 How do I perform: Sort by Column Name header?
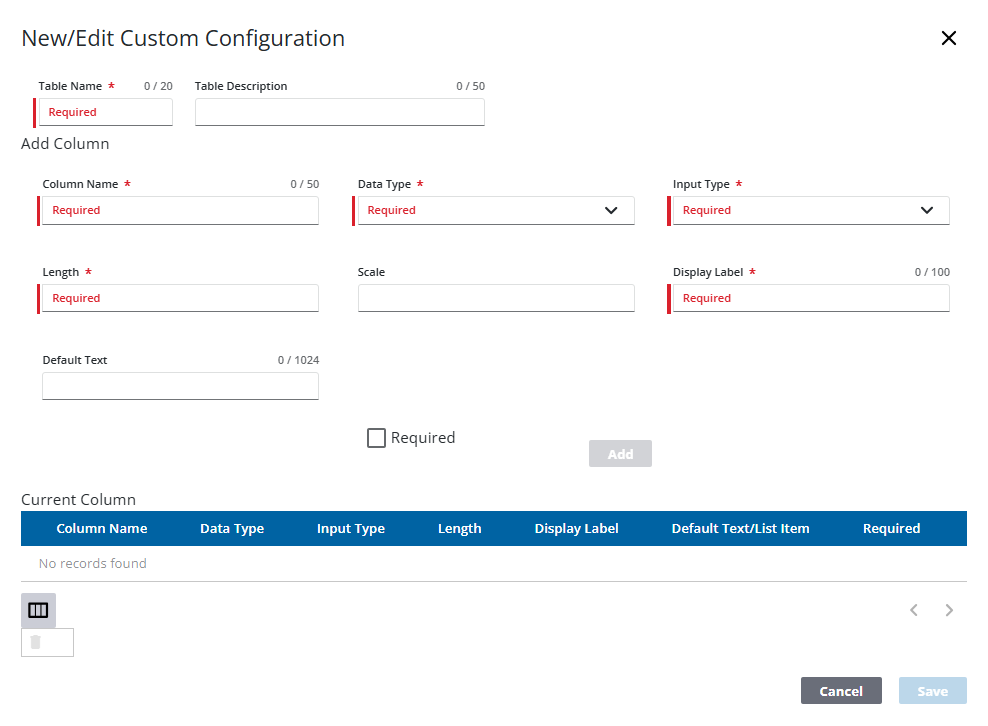(101, 528)
